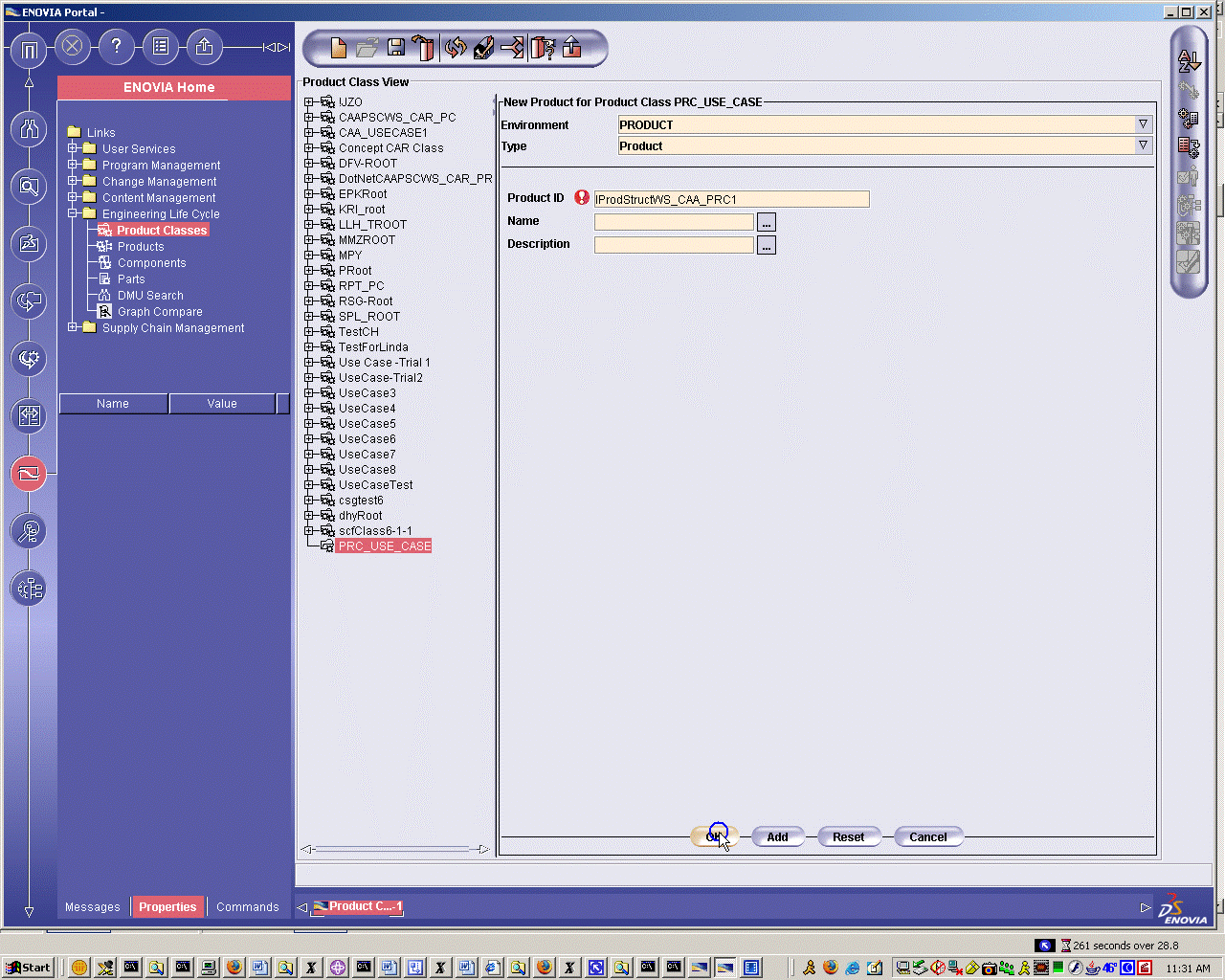Image resolution: width=1225 pixels, height=980 pixels.
Task: Select the Product C...-1 bottom tab
Action: (358, 906)
